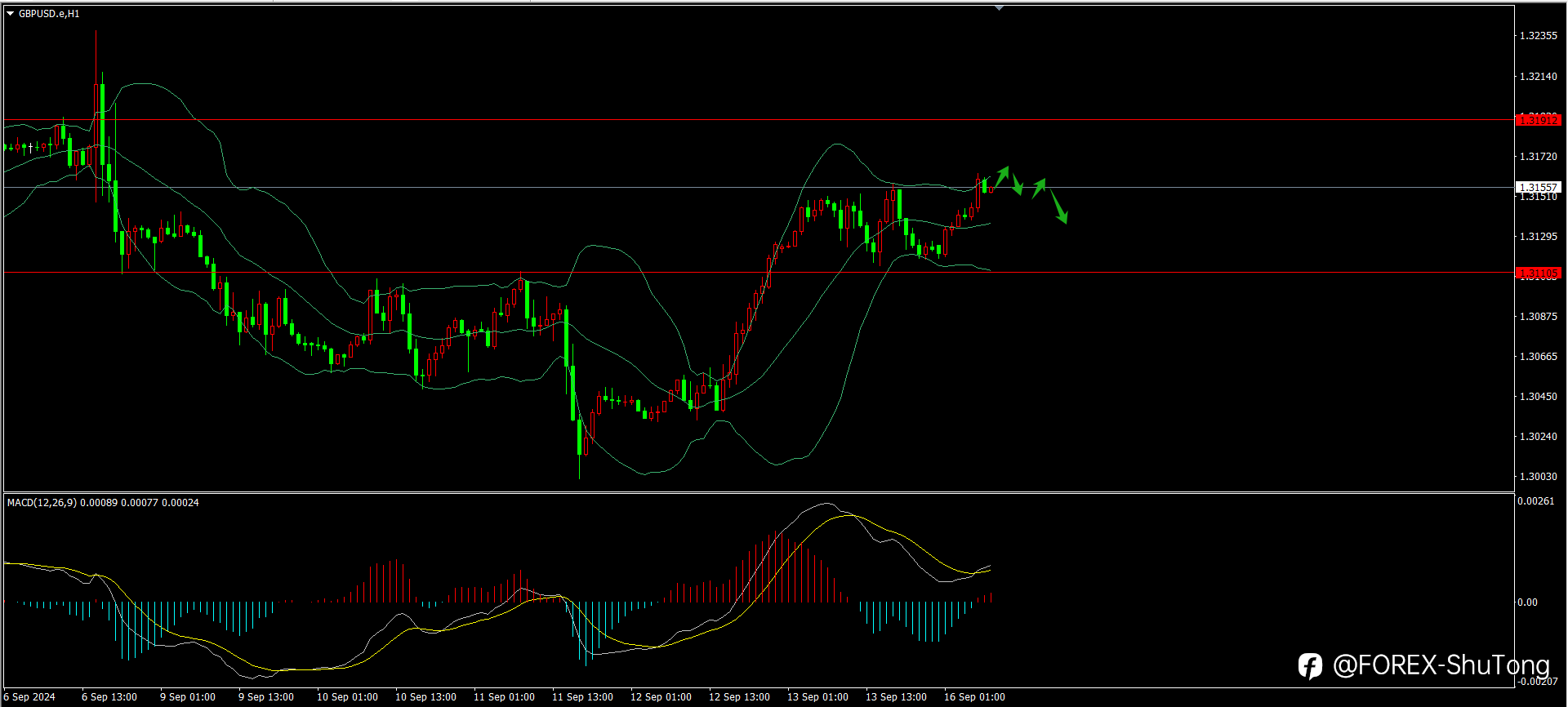Click the 6 Sep 2024 date label

pyautogui.click(x=30, y=697)
